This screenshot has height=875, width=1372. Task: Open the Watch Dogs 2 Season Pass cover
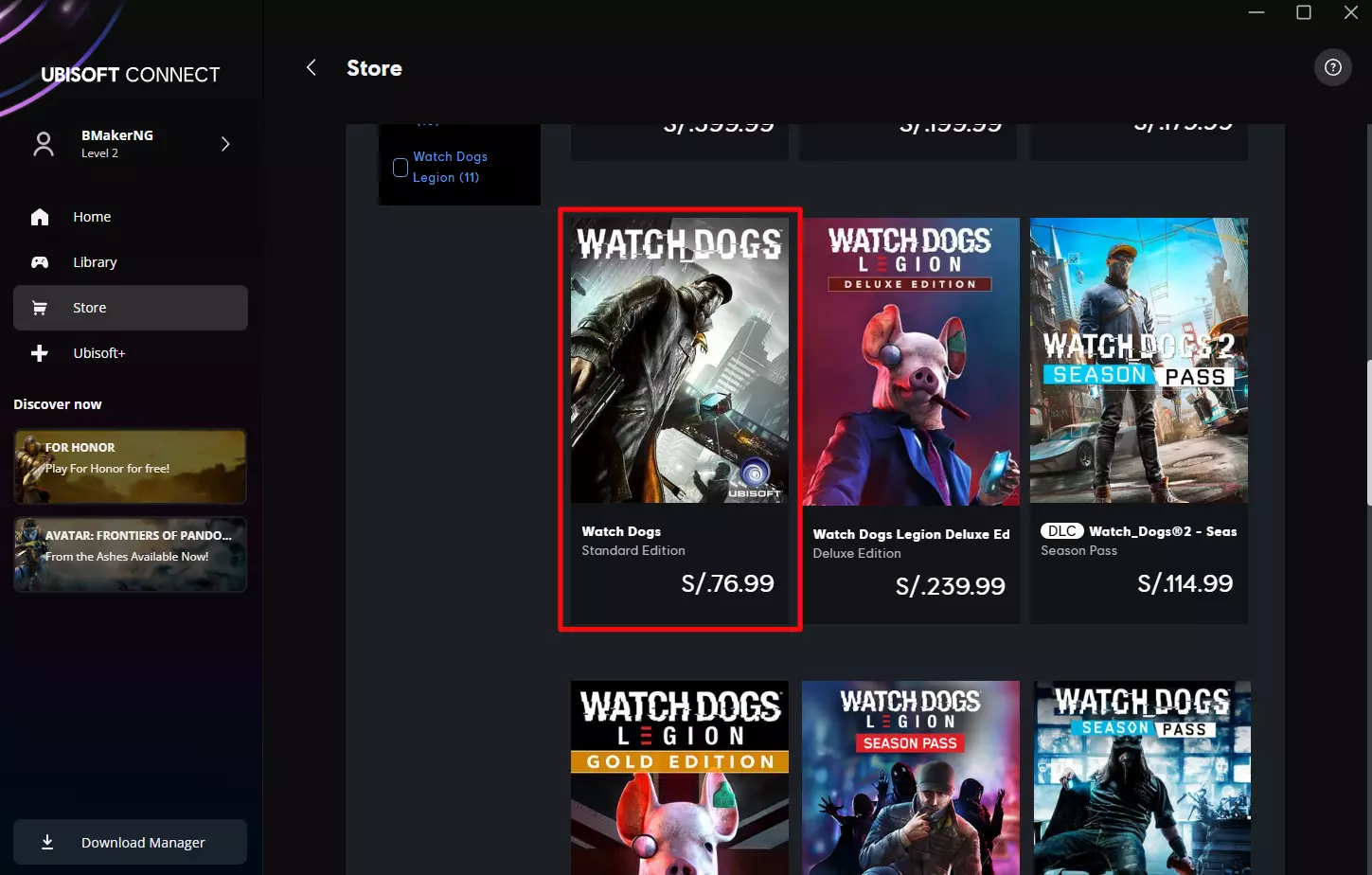pos(1139,360)
